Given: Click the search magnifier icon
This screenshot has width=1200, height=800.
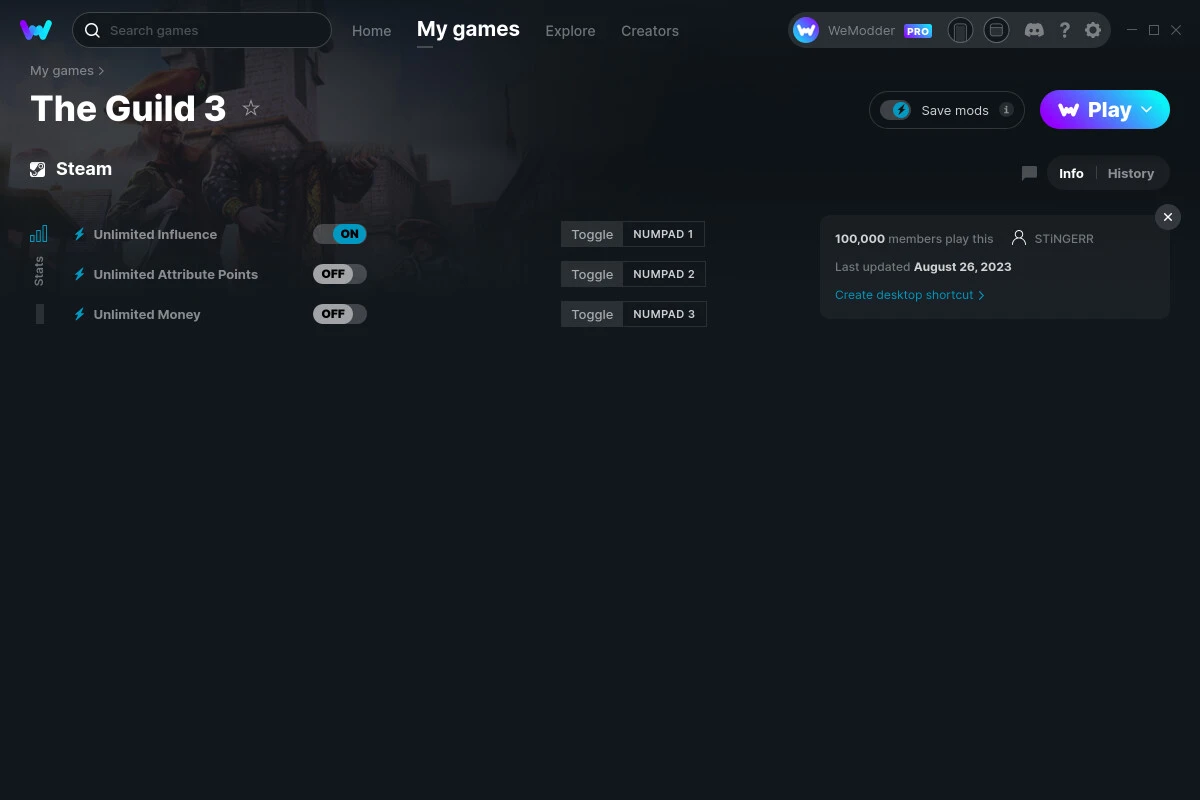Looking at the screenshot, I should pos(92,30).
